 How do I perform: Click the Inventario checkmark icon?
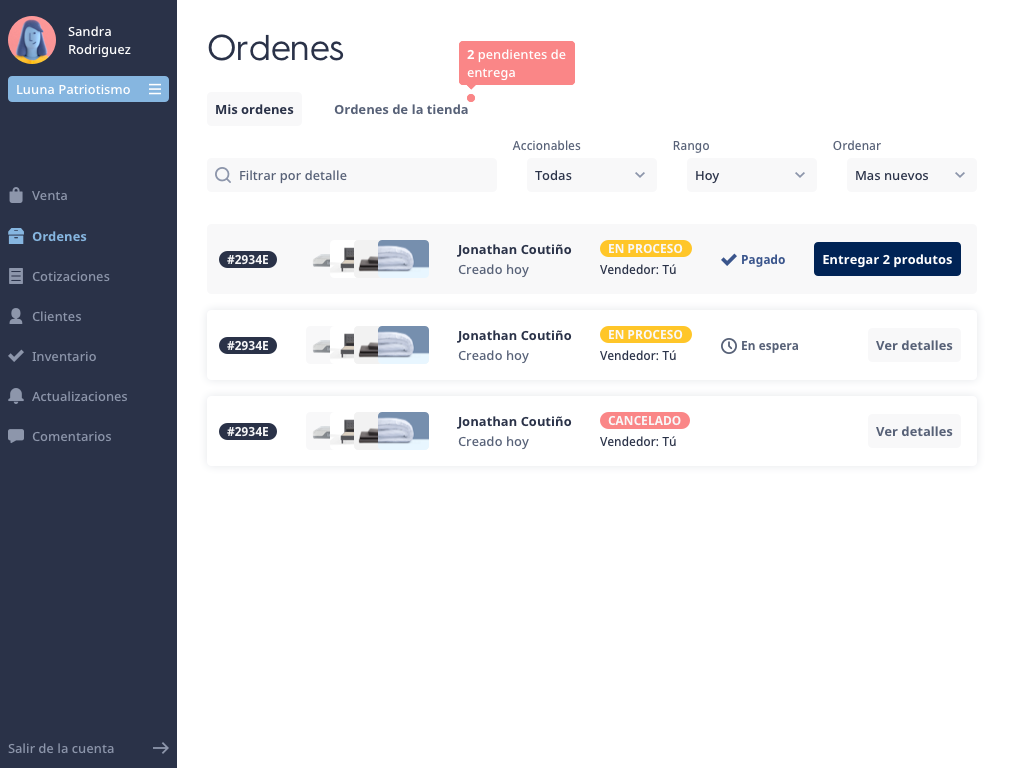[x=16, y=356]
